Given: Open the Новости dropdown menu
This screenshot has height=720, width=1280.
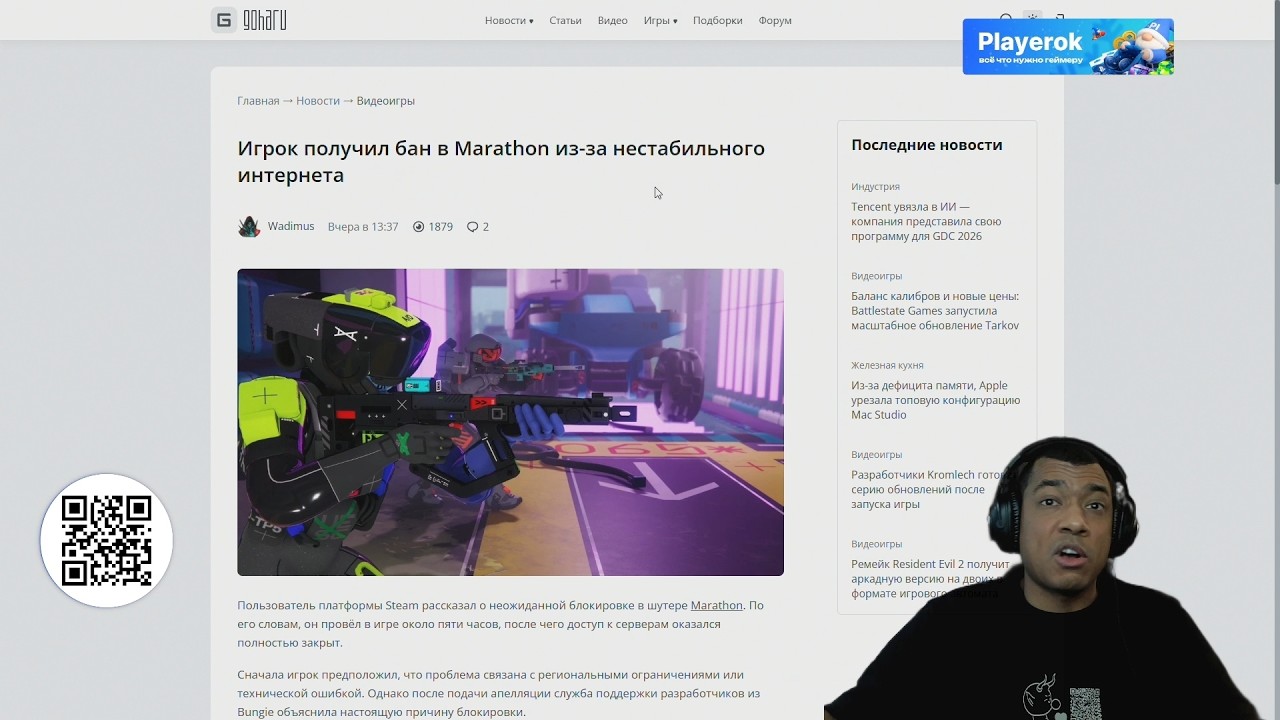Looking at the screenshot, I should pyautogui.click(x=509, y=21).
